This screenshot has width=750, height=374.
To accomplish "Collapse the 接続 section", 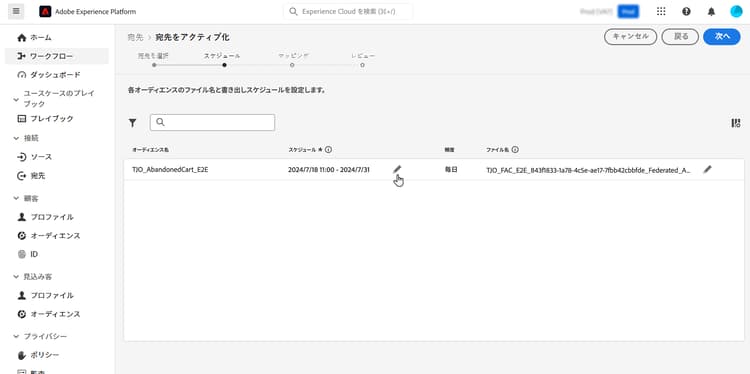I will 16,138.
